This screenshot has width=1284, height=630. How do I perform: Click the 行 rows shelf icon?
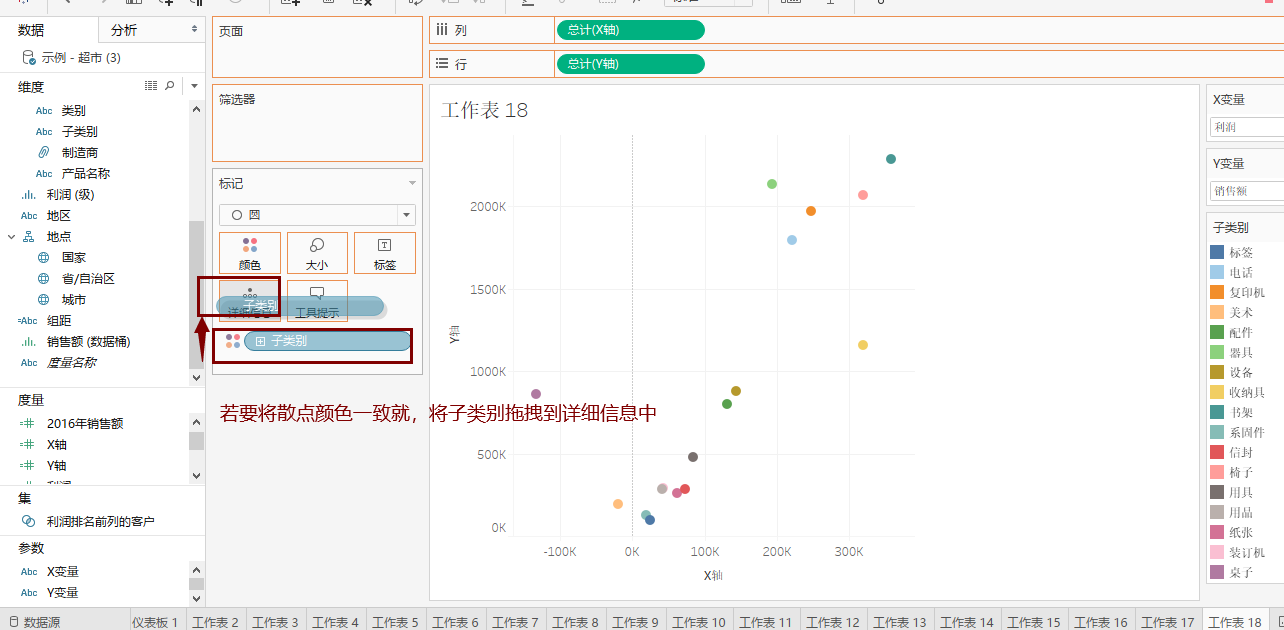point(441,64)
